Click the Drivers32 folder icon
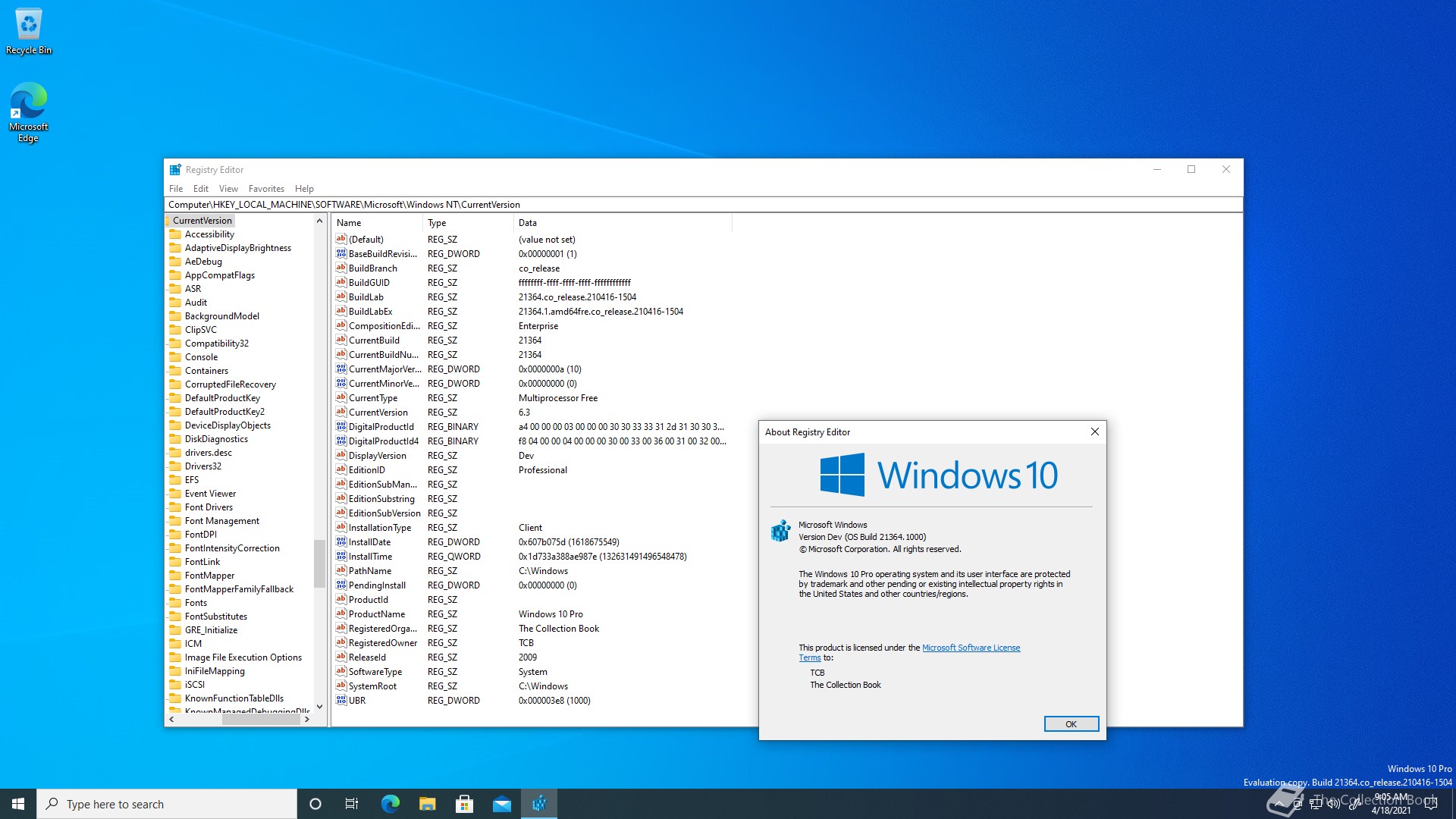Viewport: 1456px width, 819px height. click(x=175, y=466)
